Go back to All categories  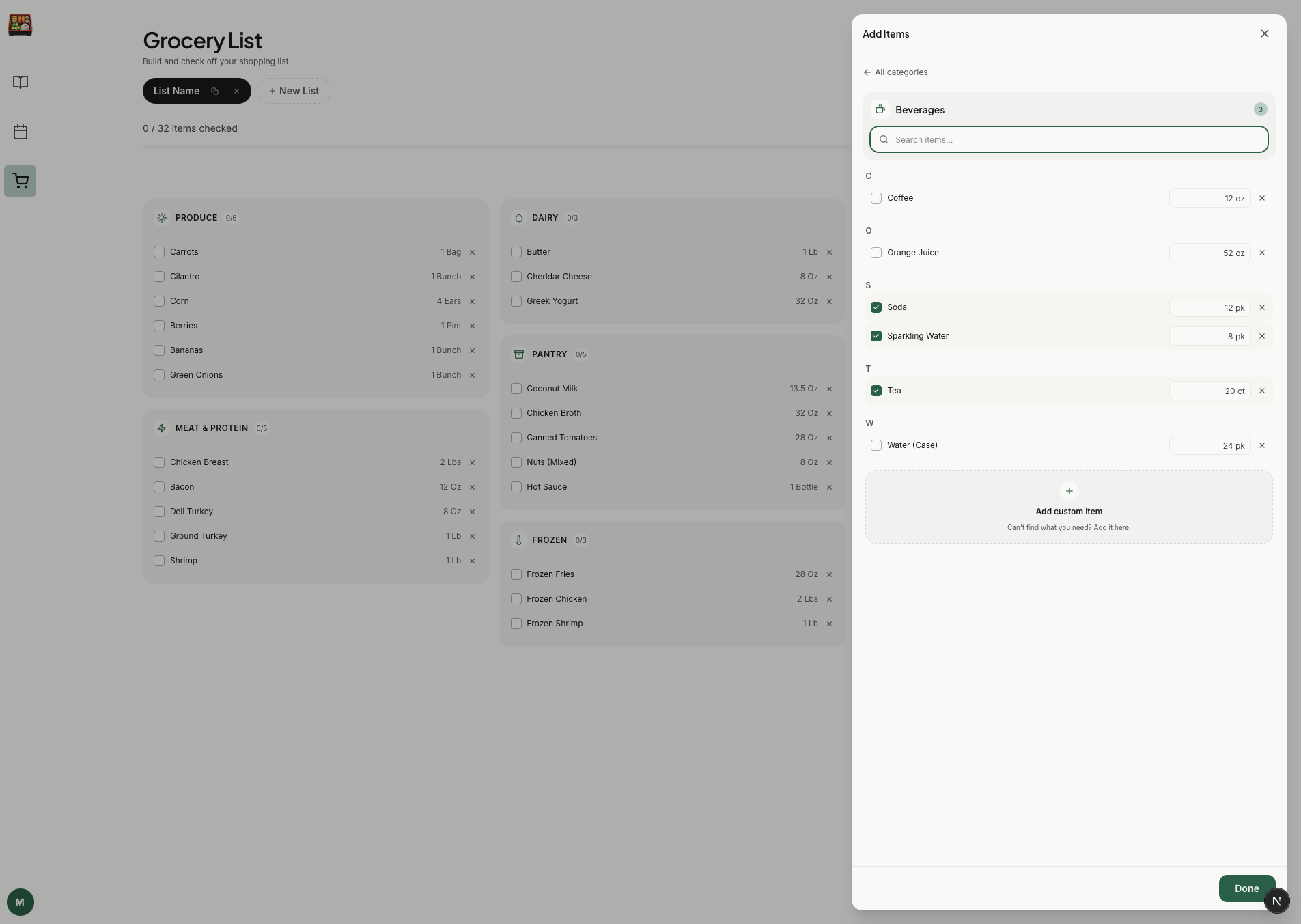pos(895,72)
